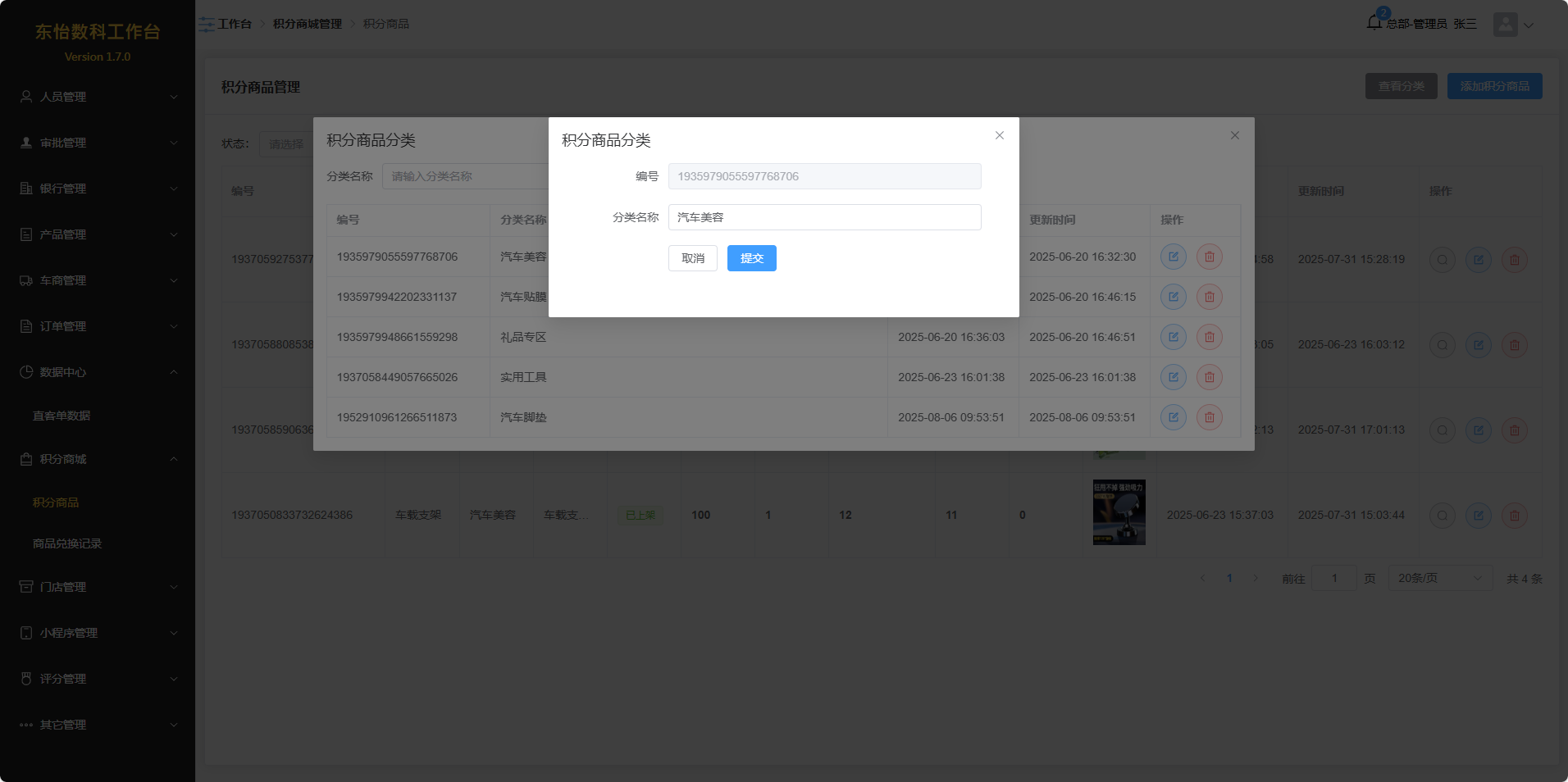Collapse the 数据中心 sidebar section
The width and height of the screenshot is (1568, 782).
click(x=98, y=372)
